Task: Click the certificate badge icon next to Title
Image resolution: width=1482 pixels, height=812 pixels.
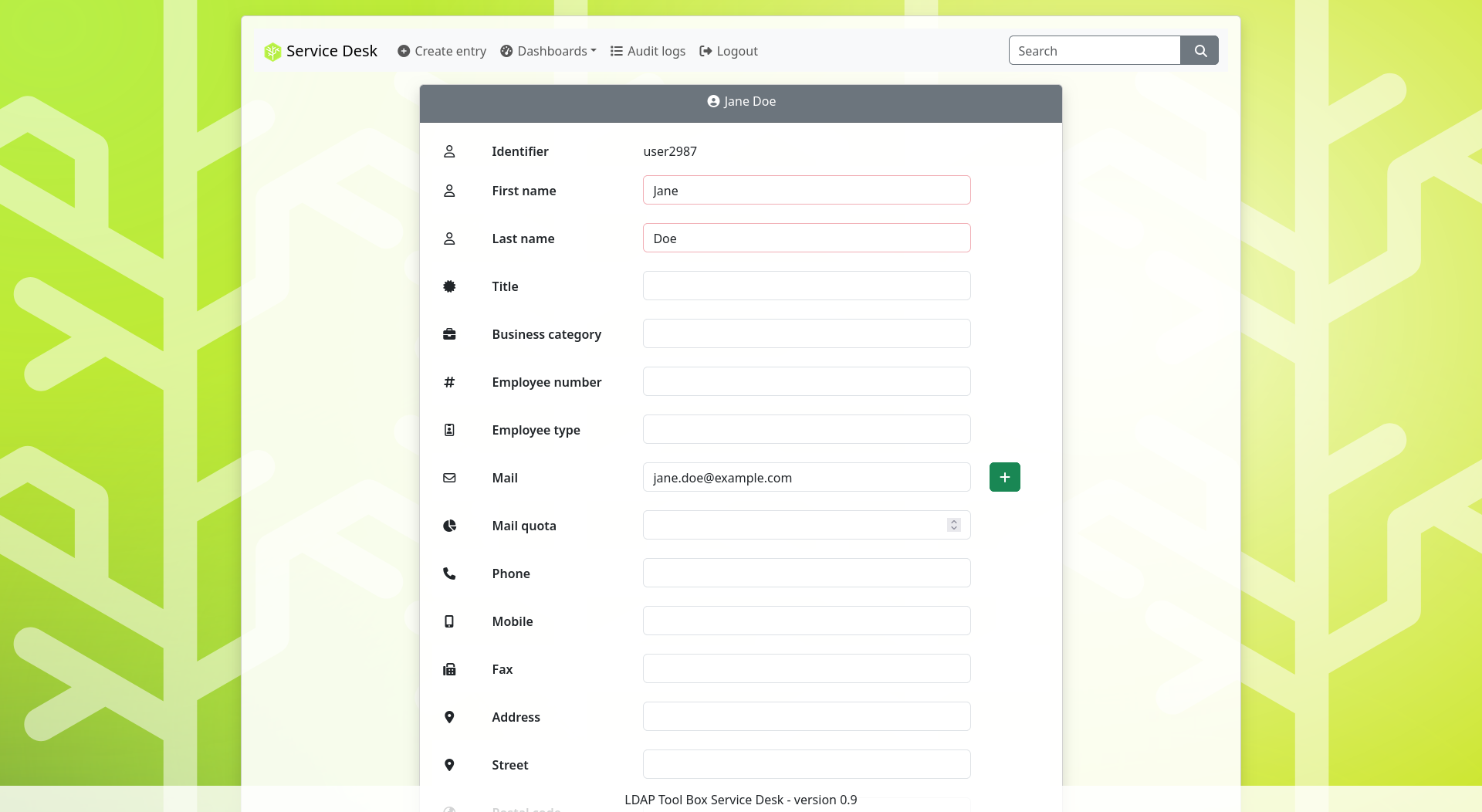Action: [449, 286]
